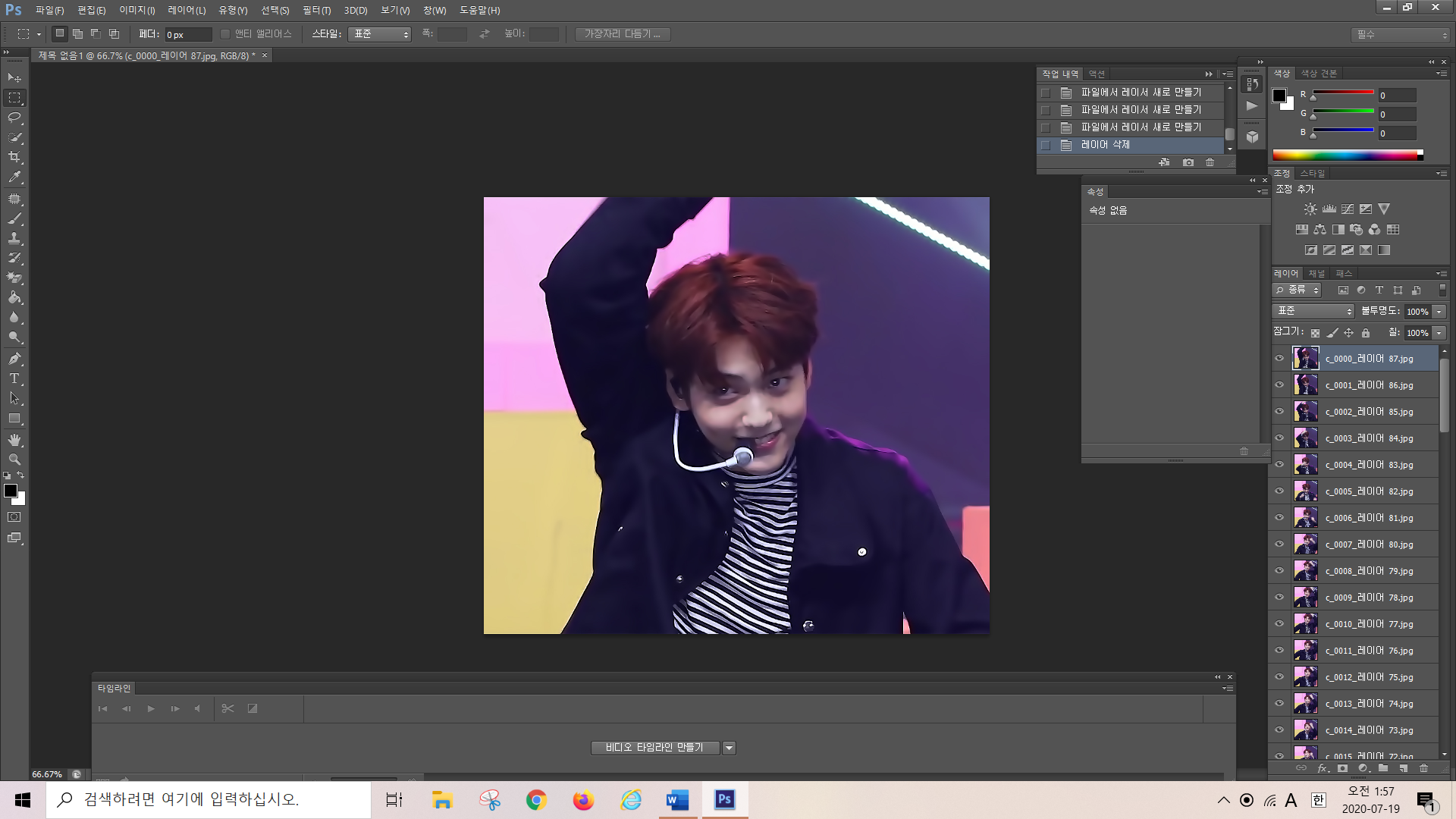1456x819 pixels.
Task: Expand the 불투명도 opacity dropdown arrow
Action: 1439,312
